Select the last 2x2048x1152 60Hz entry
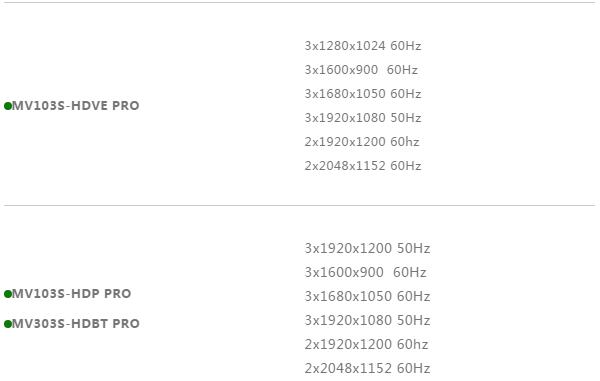600x381 pixels. pyautogui.click(x=367, y=369)
